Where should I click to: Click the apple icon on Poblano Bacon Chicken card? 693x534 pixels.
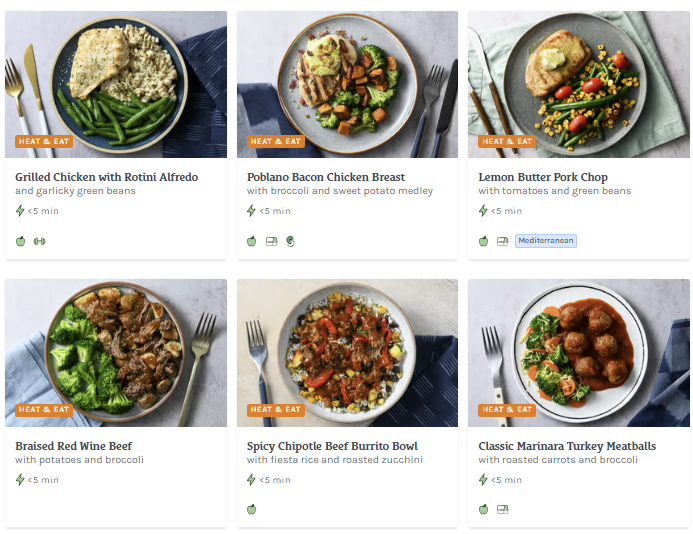click(252, 241)
